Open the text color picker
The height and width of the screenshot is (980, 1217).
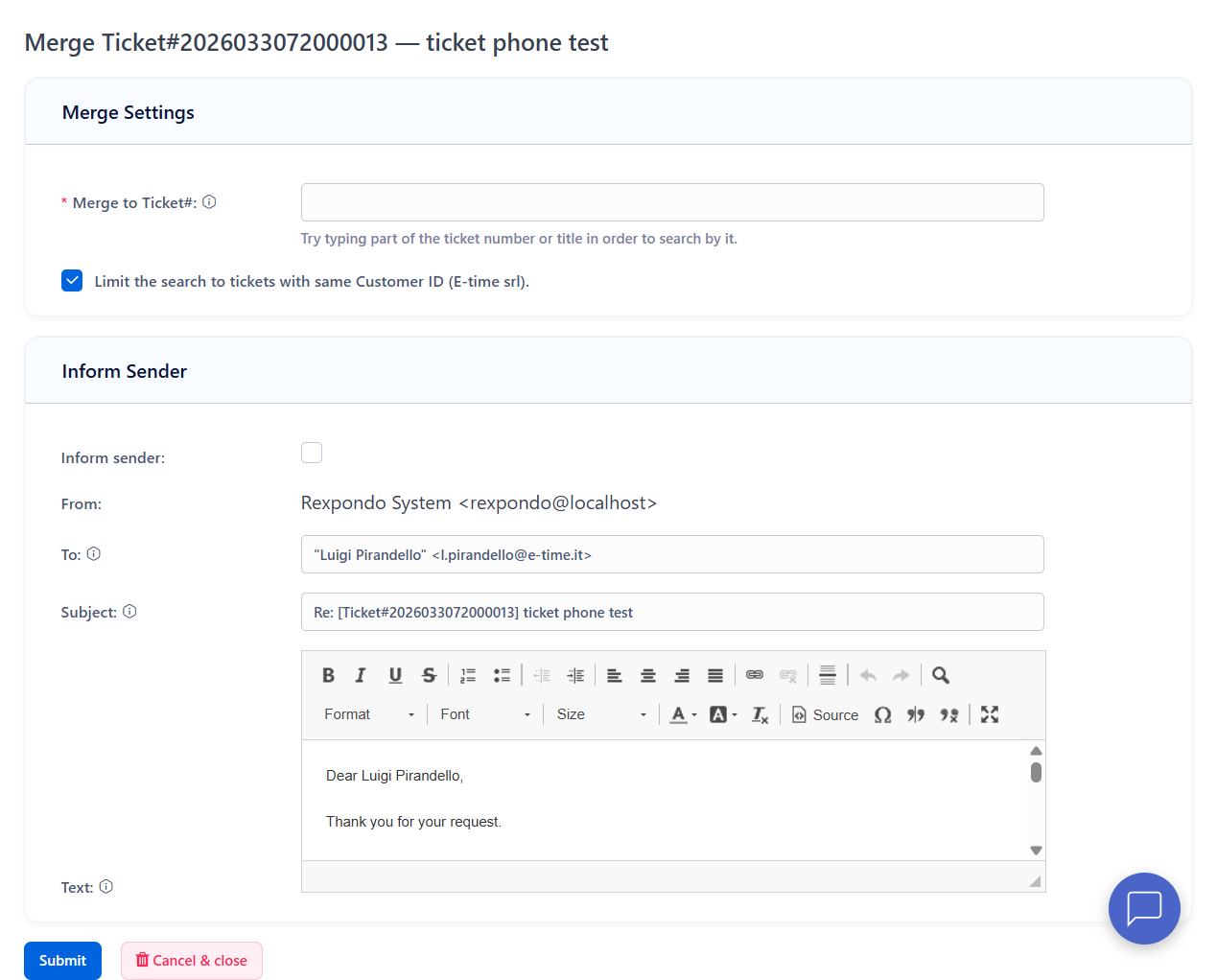684,714
